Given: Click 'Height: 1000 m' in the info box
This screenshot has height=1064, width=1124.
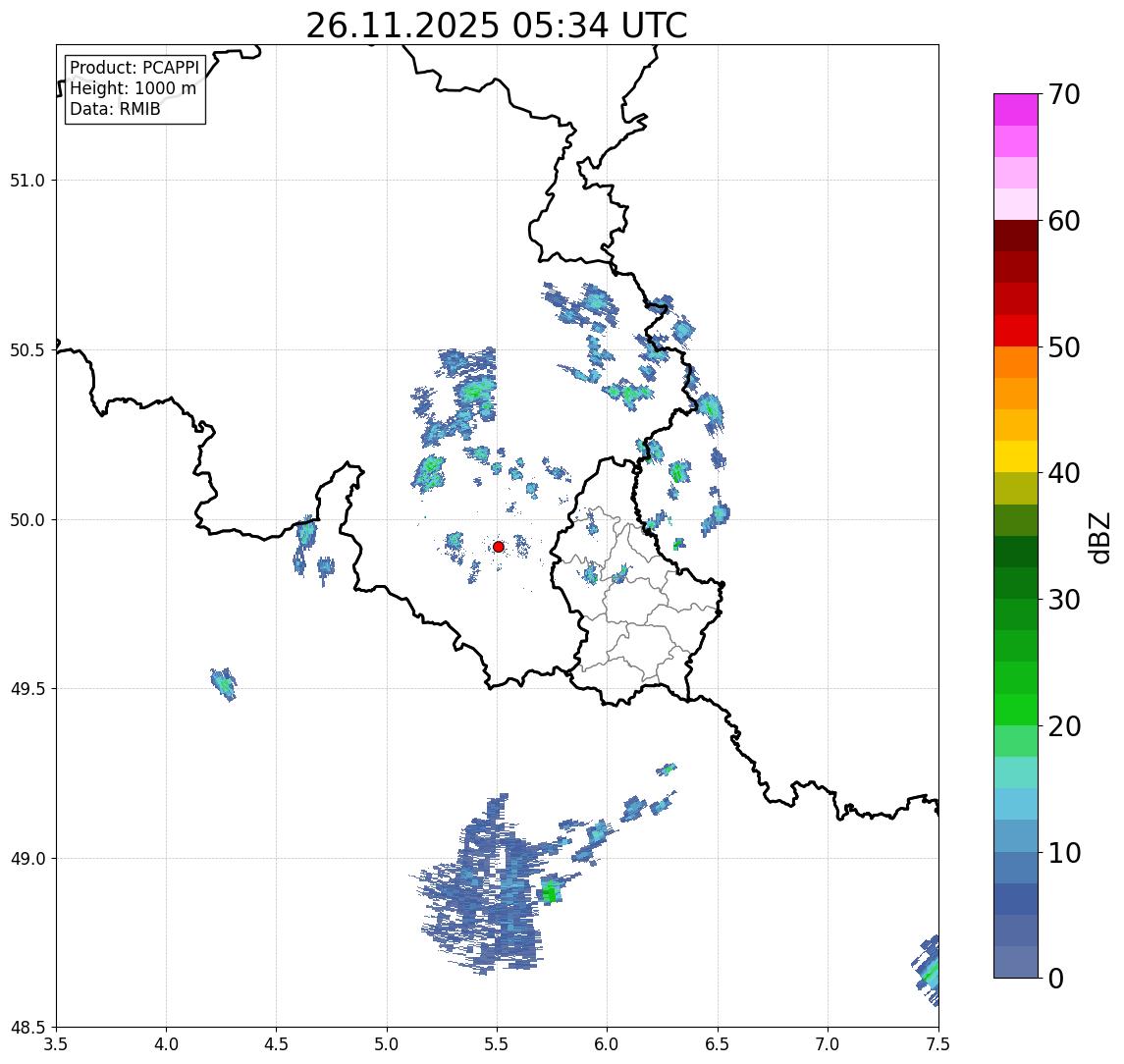Looking at the screenshot, I should point(133,88).
